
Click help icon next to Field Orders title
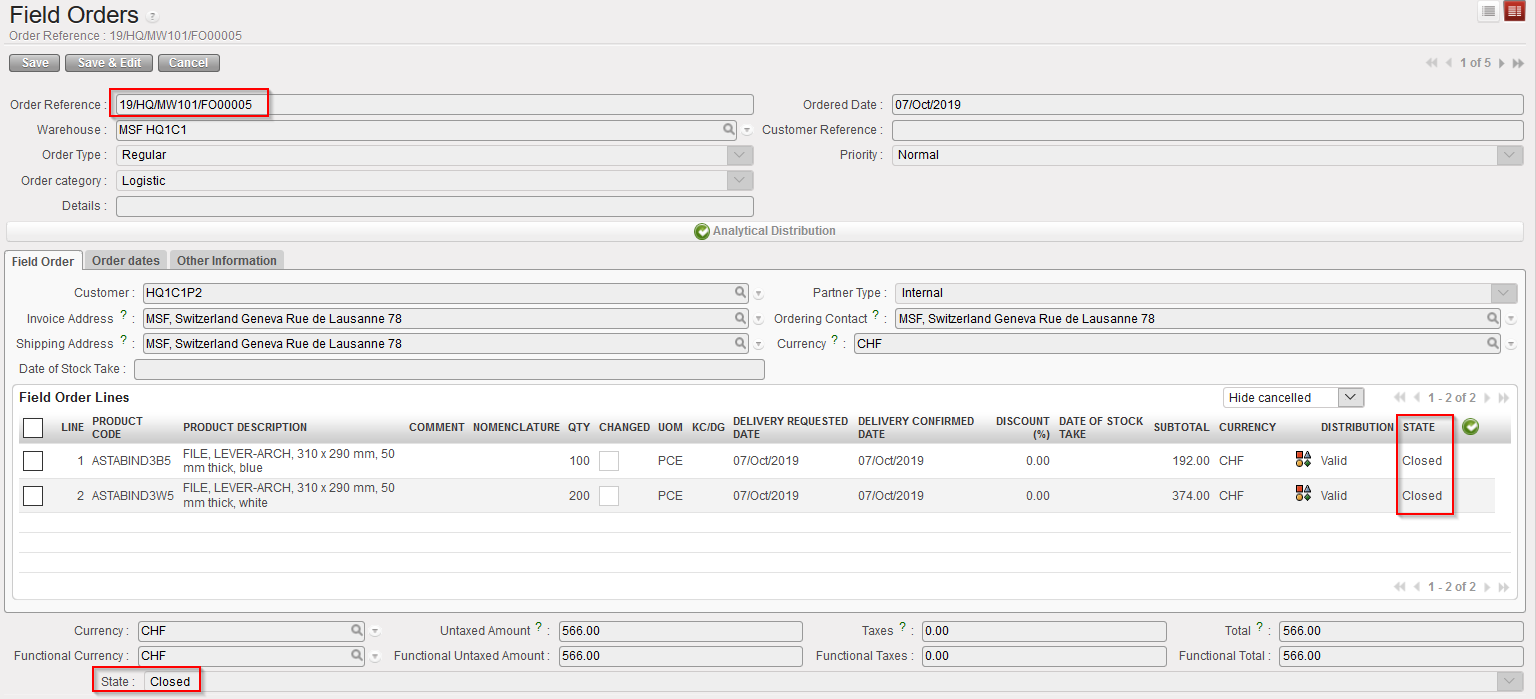(x=152, y=17)
